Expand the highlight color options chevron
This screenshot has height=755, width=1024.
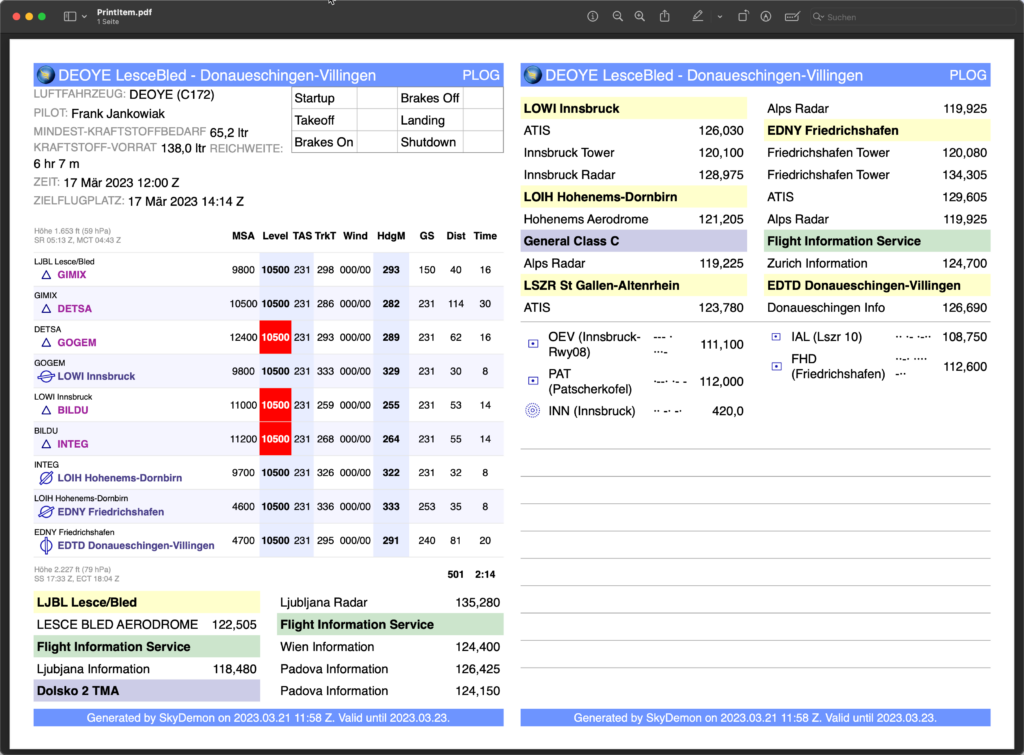coord(720,17)
